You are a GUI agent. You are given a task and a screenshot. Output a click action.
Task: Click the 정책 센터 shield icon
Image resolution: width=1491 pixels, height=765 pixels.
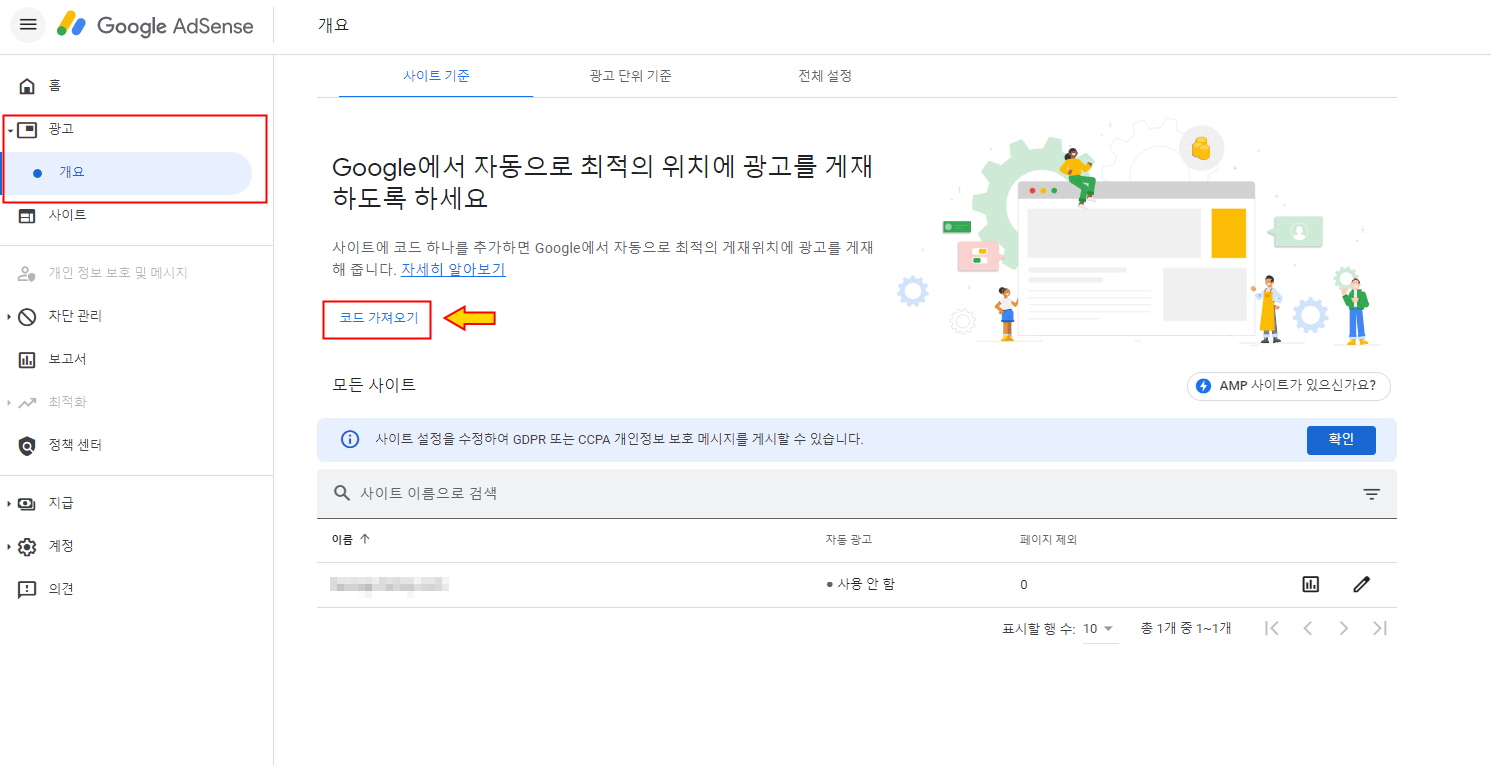28,446
